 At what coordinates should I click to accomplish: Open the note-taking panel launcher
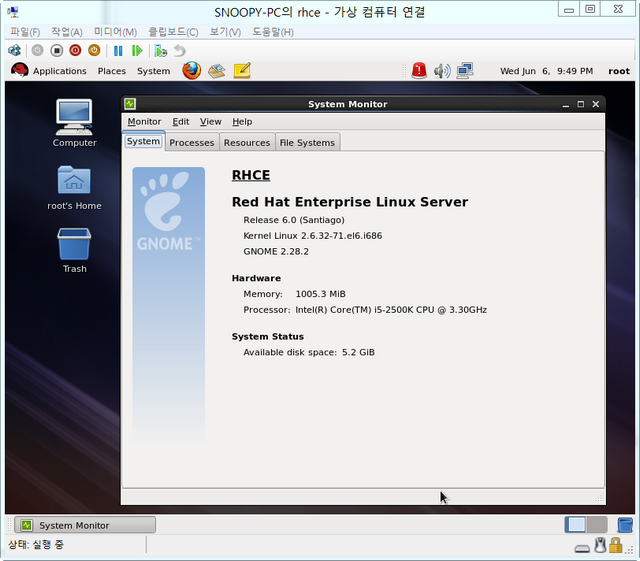click(242, 71)
